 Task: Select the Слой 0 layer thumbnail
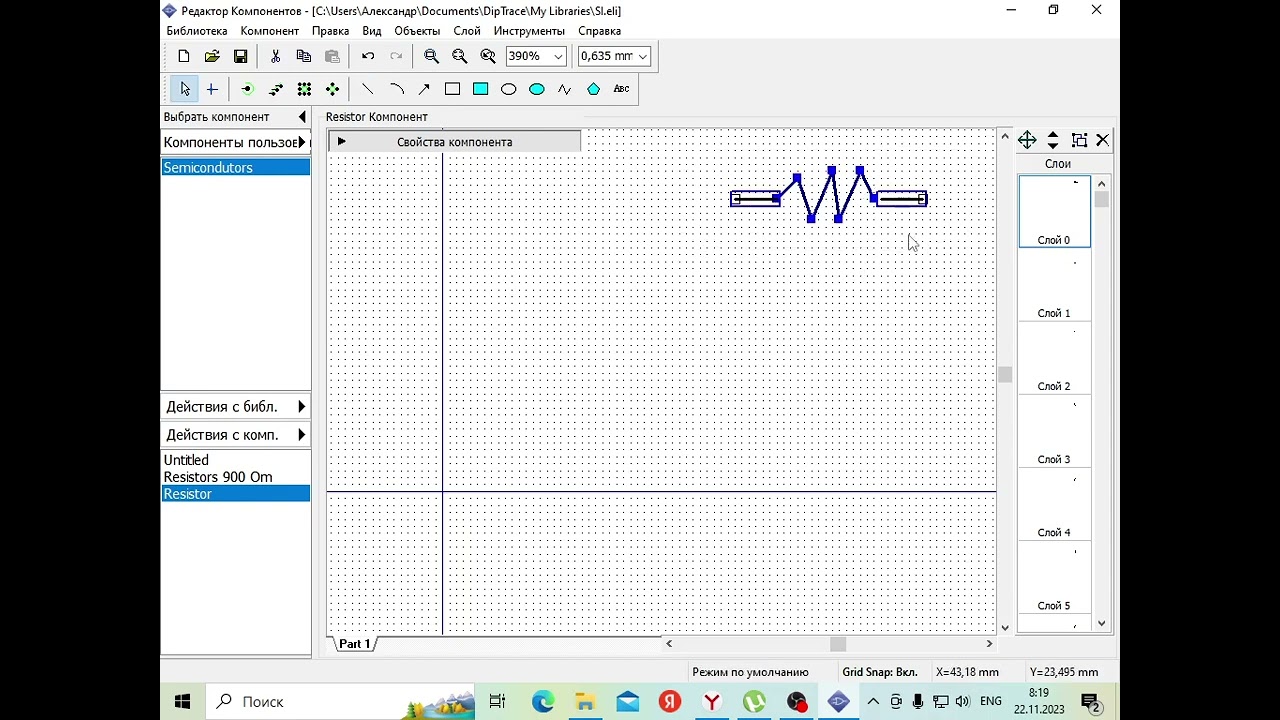[x=1054, y=211]
